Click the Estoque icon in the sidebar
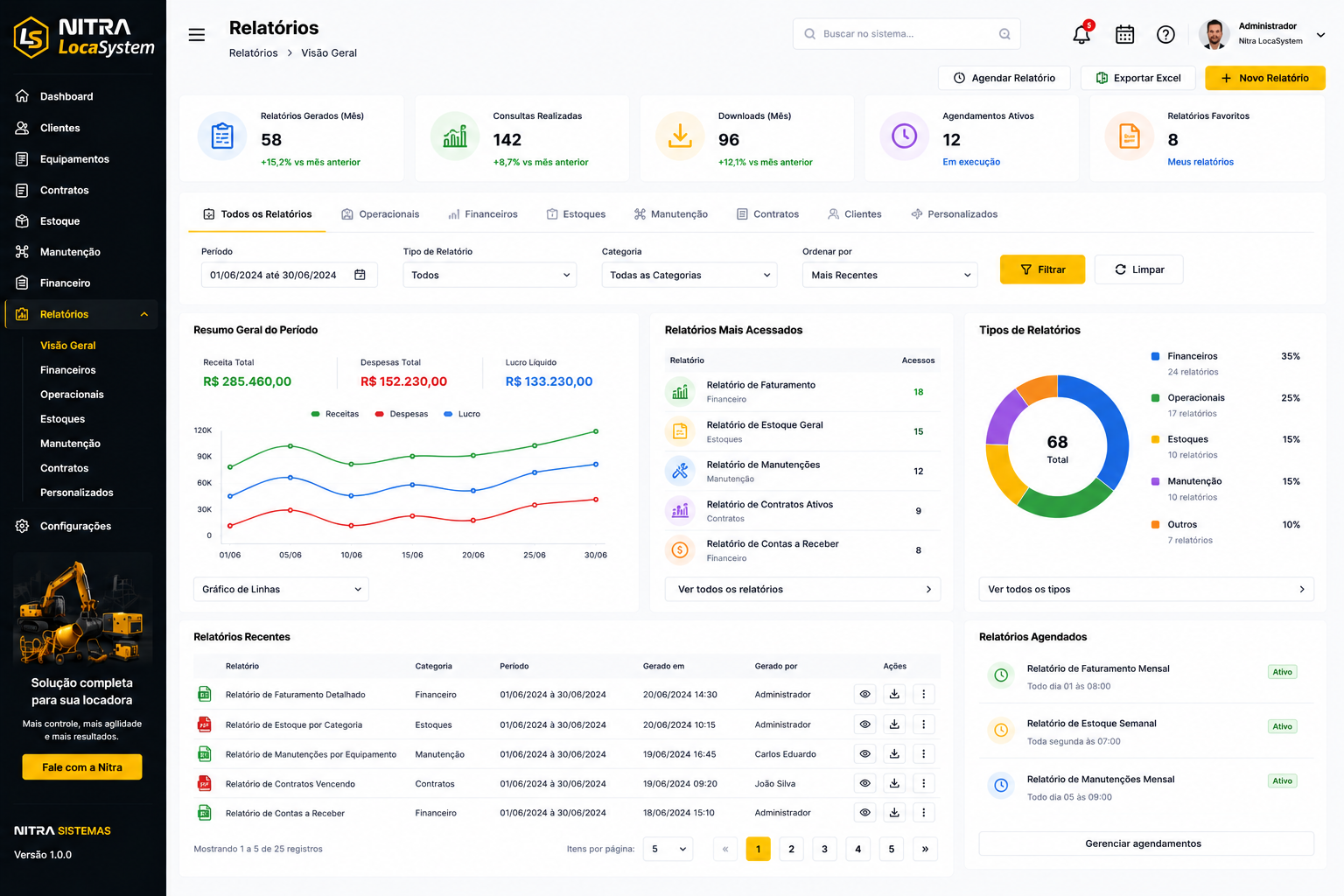Image resolution: width=1344 pixels, height=896 pixels. 22,221
